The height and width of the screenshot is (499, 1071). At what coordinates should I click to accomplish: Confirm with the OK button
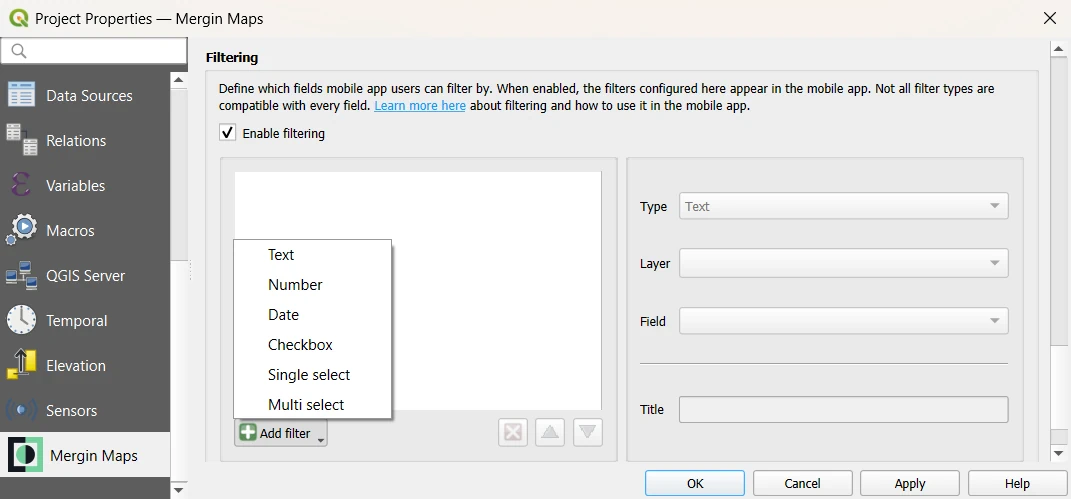click(x=695, y=483)
